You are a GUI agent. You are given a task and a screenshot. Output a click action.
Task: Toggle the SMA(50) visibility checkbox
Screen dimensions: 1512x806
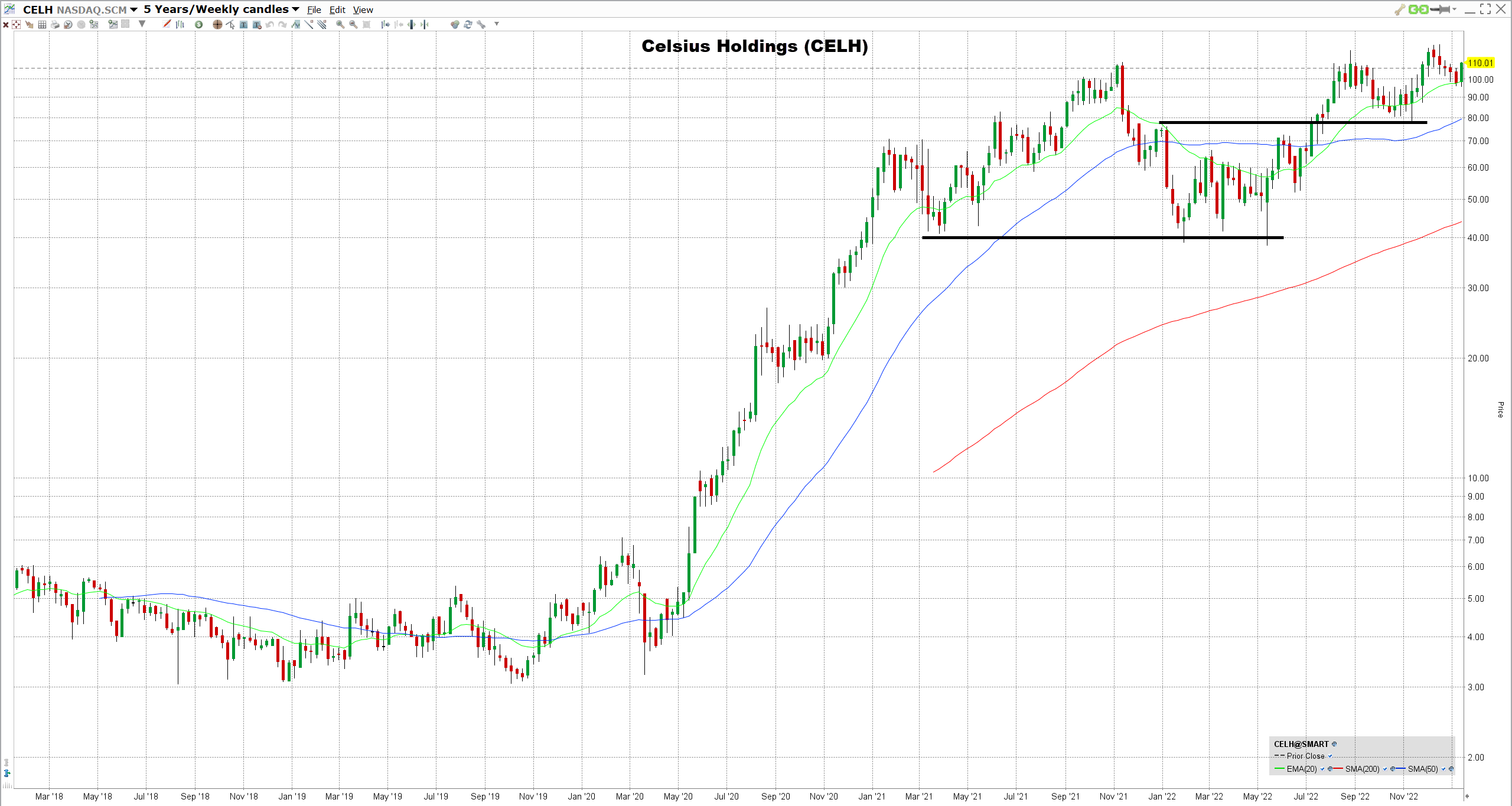click(x=1443, y=769)
